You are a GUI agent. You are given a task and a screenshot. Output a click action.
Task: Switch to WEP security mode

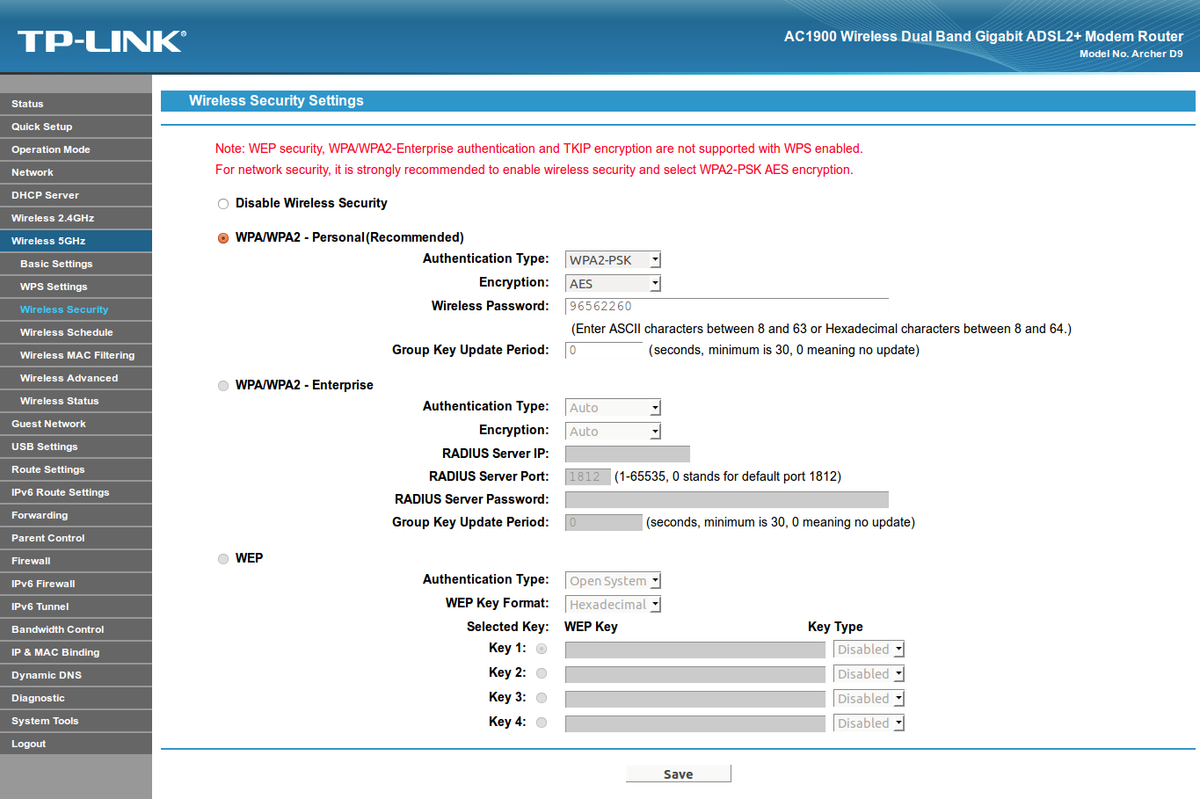click(x=223, y=558)
